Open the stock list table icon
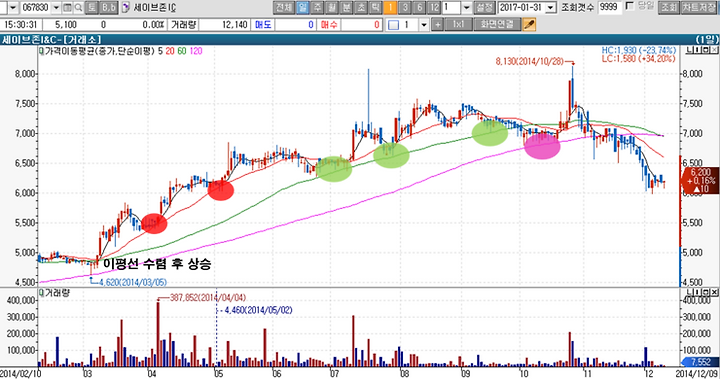This screenshot has height=379, width=720. pyautogui.click(x=67, y=7)
